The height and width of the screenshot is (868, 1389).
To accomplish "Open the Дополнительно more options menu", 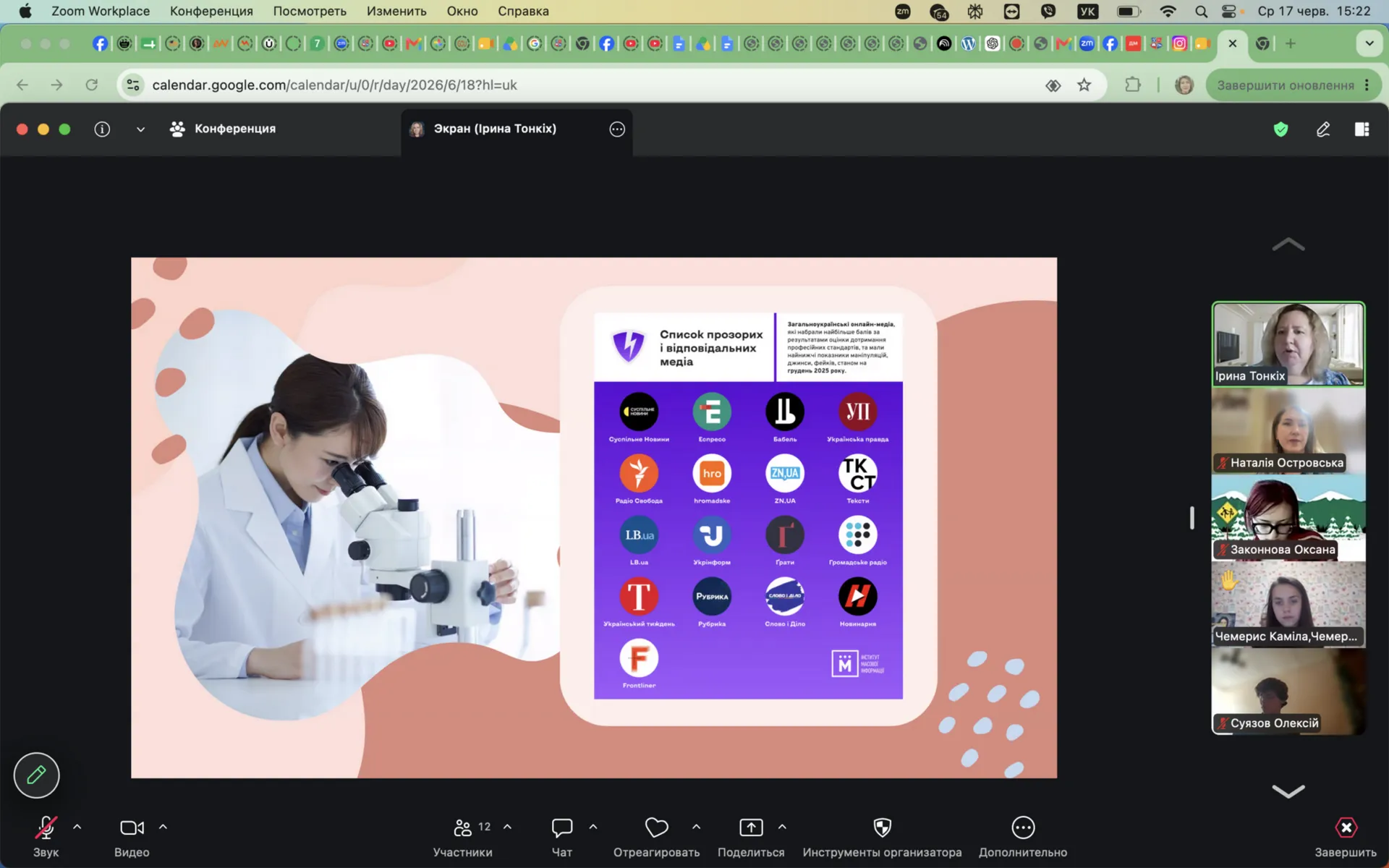I will (1023, 836).
